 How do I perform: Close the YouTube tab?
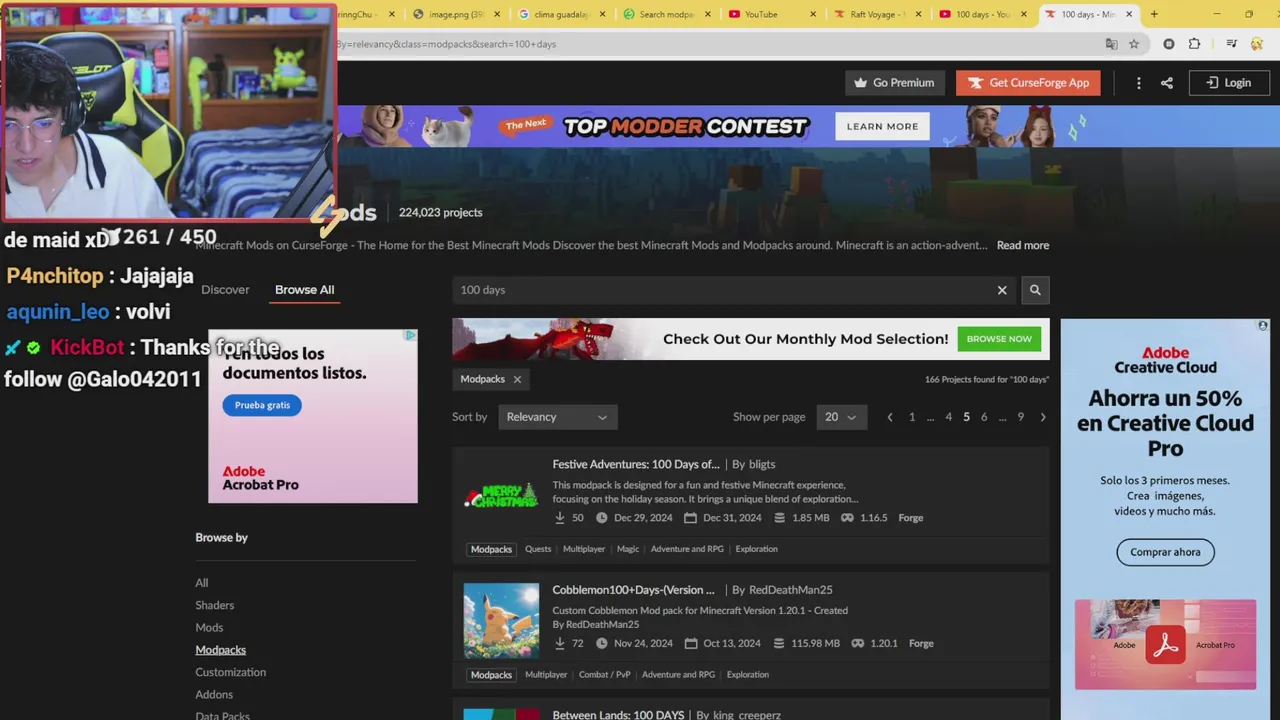[x=813, y=14]
